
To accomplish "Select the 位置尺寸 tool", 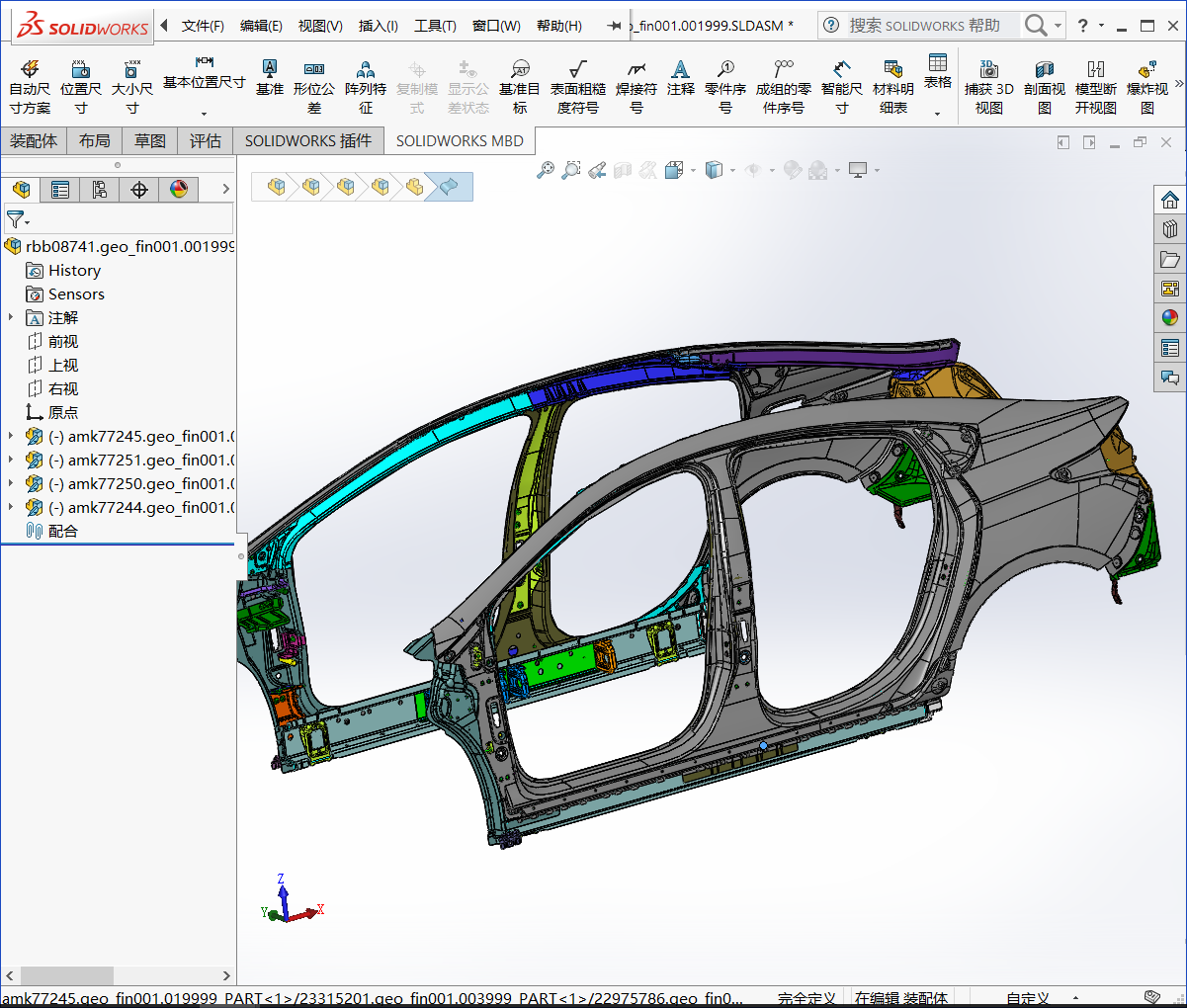I will [x=81, y=87].
